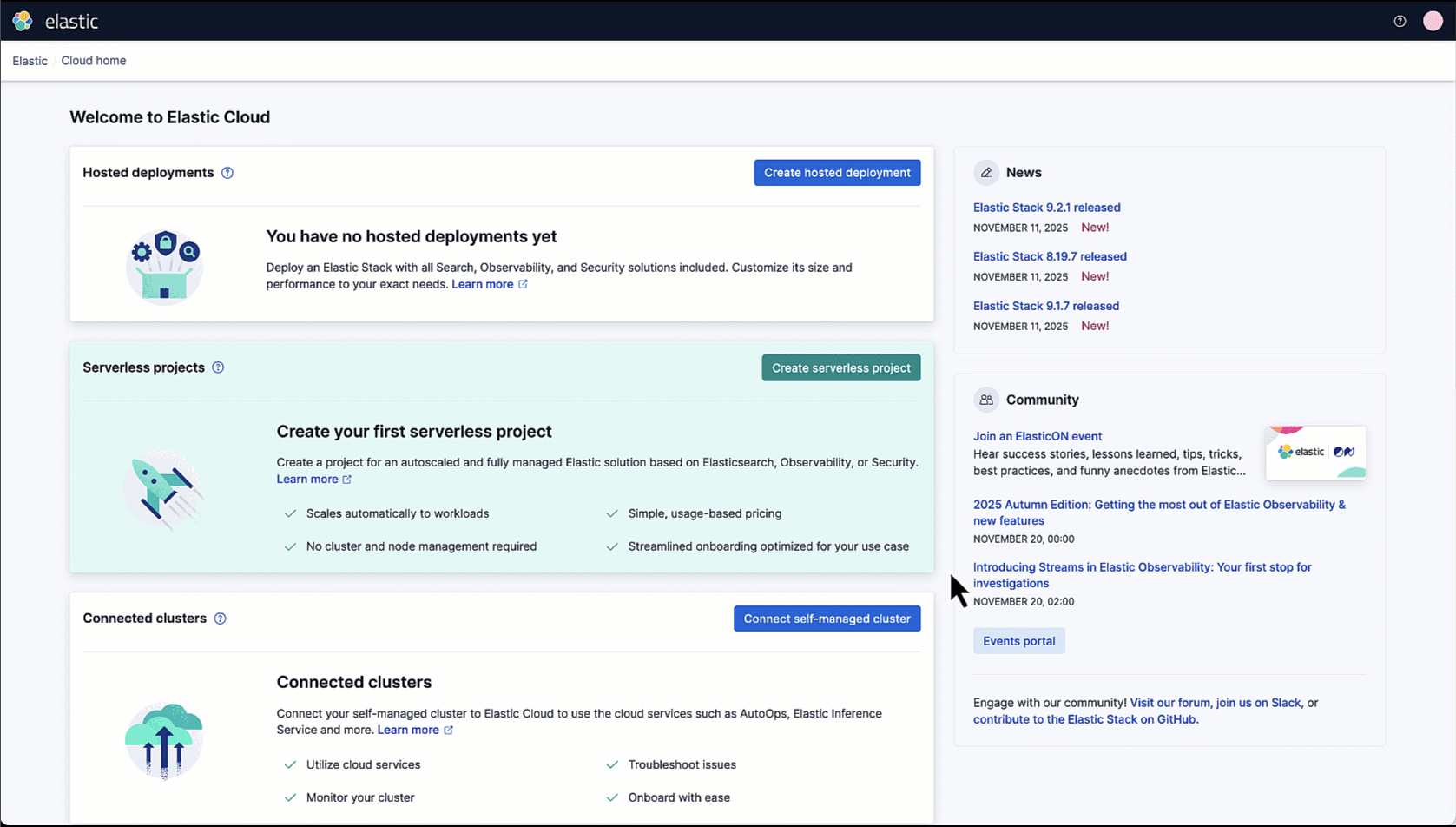Click the Elastic logo in the top bar
Viewport: 1456px width, 827px height.
(22, 20)
